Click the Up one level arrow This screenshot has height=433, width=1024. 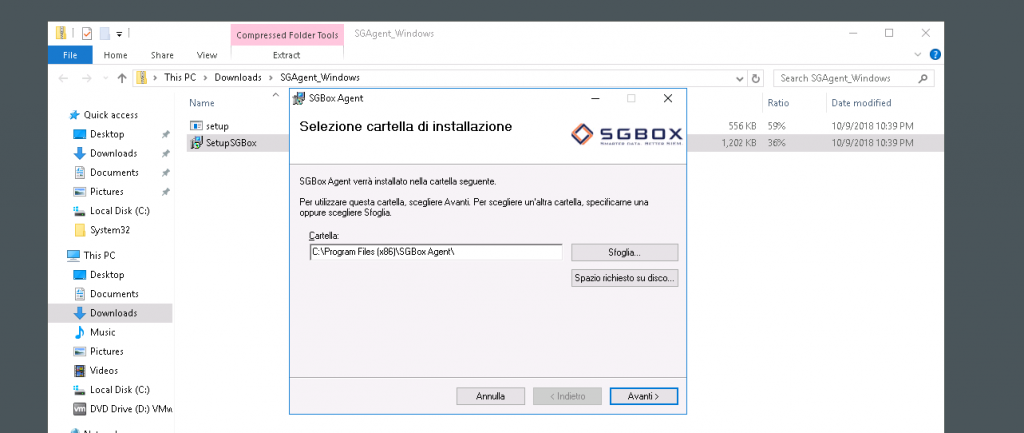click(x=121, y=78)
